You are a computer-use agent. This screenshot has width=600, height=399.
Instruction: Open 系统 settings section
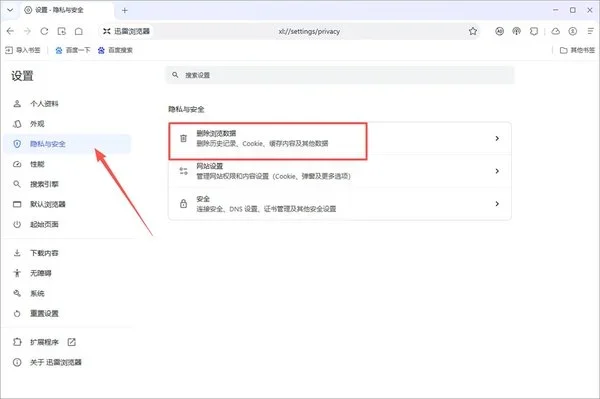click(x=67, y=293)
